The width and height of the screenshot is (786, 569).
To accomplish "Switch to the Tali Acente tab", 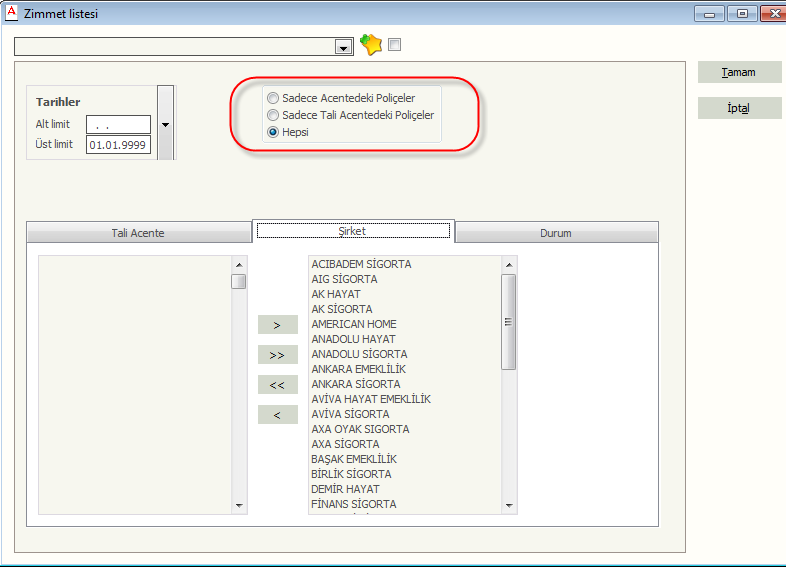I will (138, 233).
